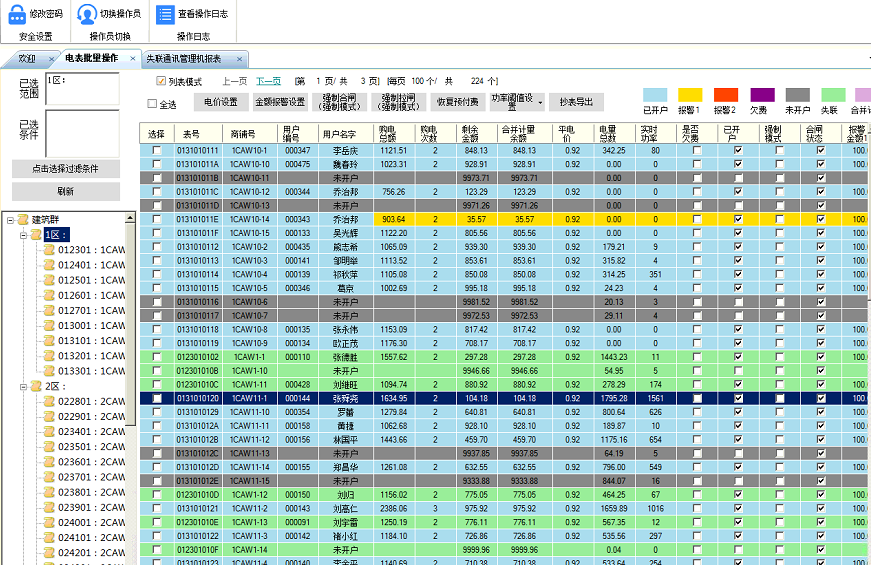Click the 欠费 purple swatch
Image resolution: width=871 pixels, height=565 pixels.
tap(762, 95)
